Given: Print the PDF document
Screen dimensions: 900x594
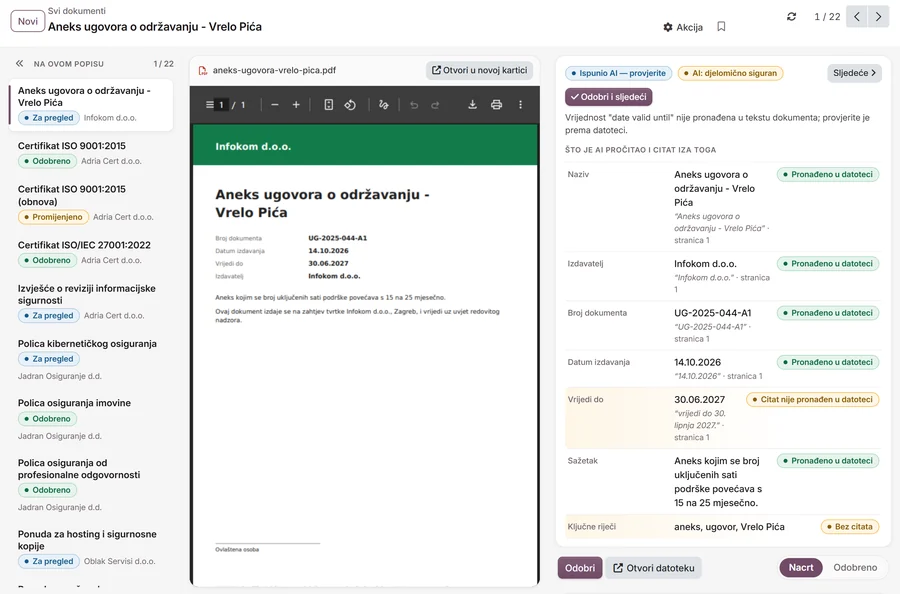Looking at the screenshot, I should click(496, 104).
